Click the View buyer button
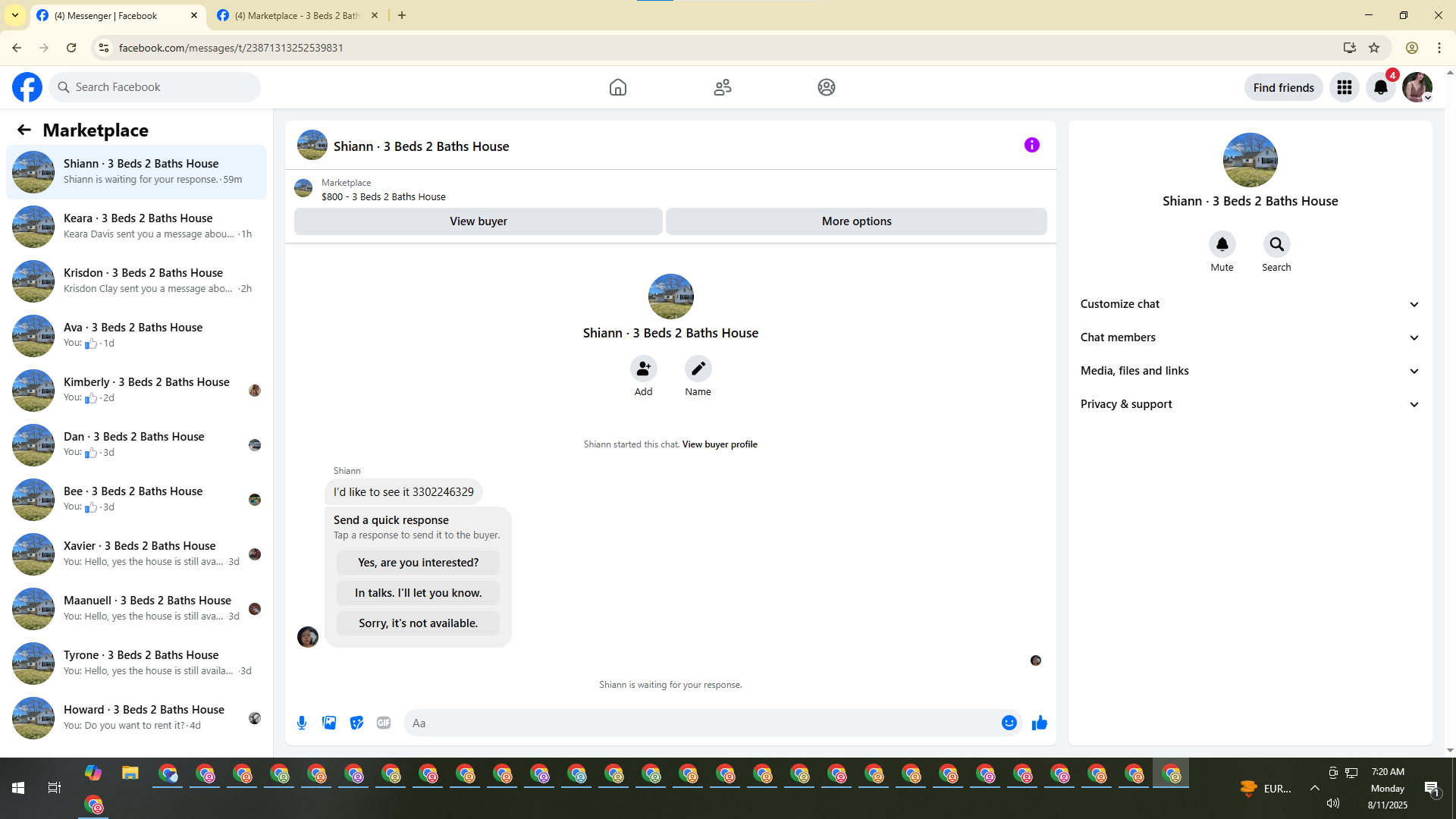 [478, 221]
